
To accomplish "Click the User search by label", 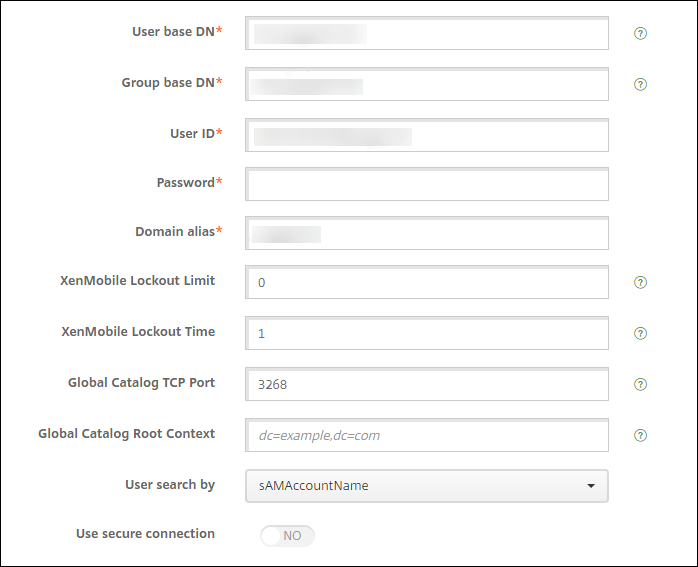I will [170, 485].
